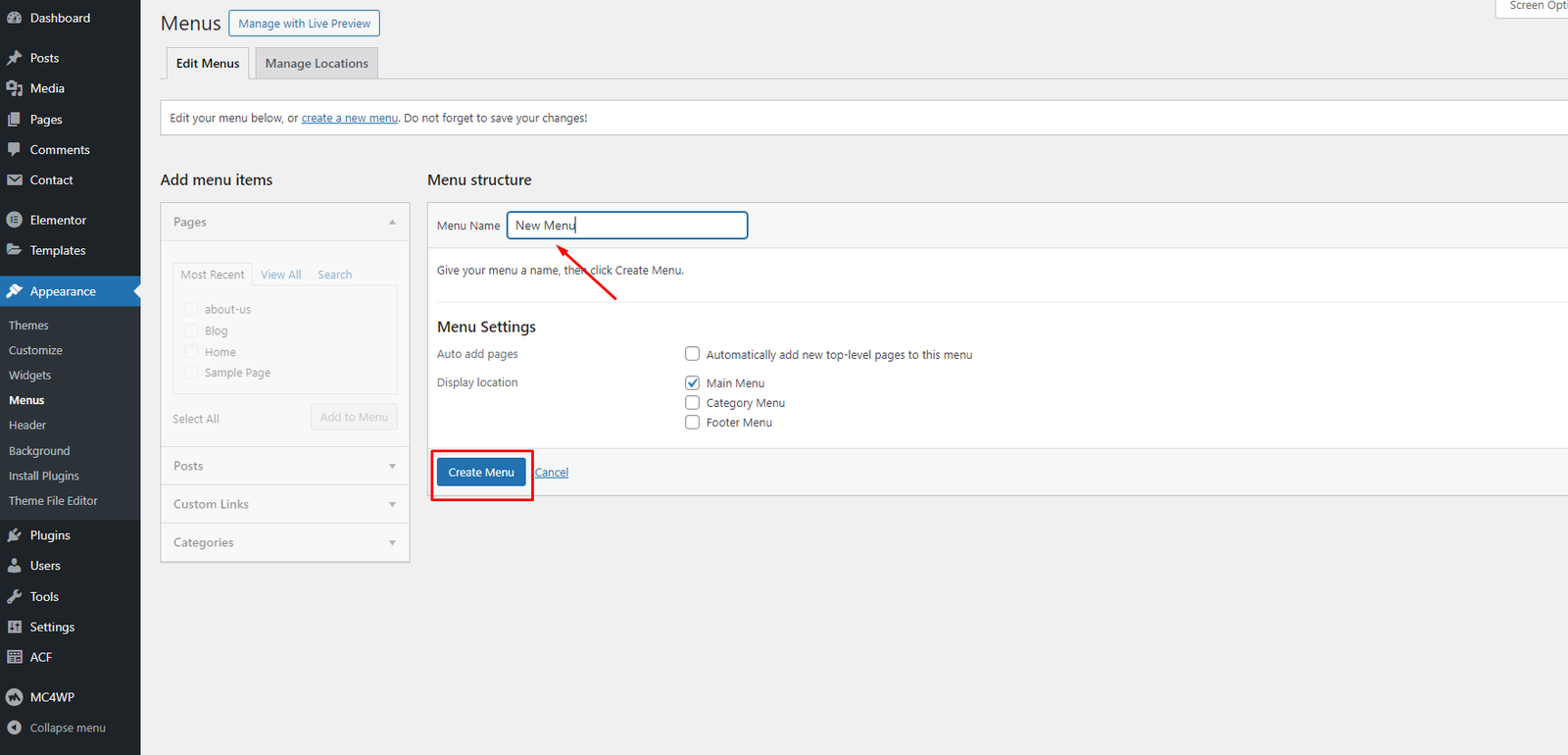The width and height of the screenshot is (1568, 755).
Task: Click Manage with Live Preview button
Action: [x=304, y=24]
